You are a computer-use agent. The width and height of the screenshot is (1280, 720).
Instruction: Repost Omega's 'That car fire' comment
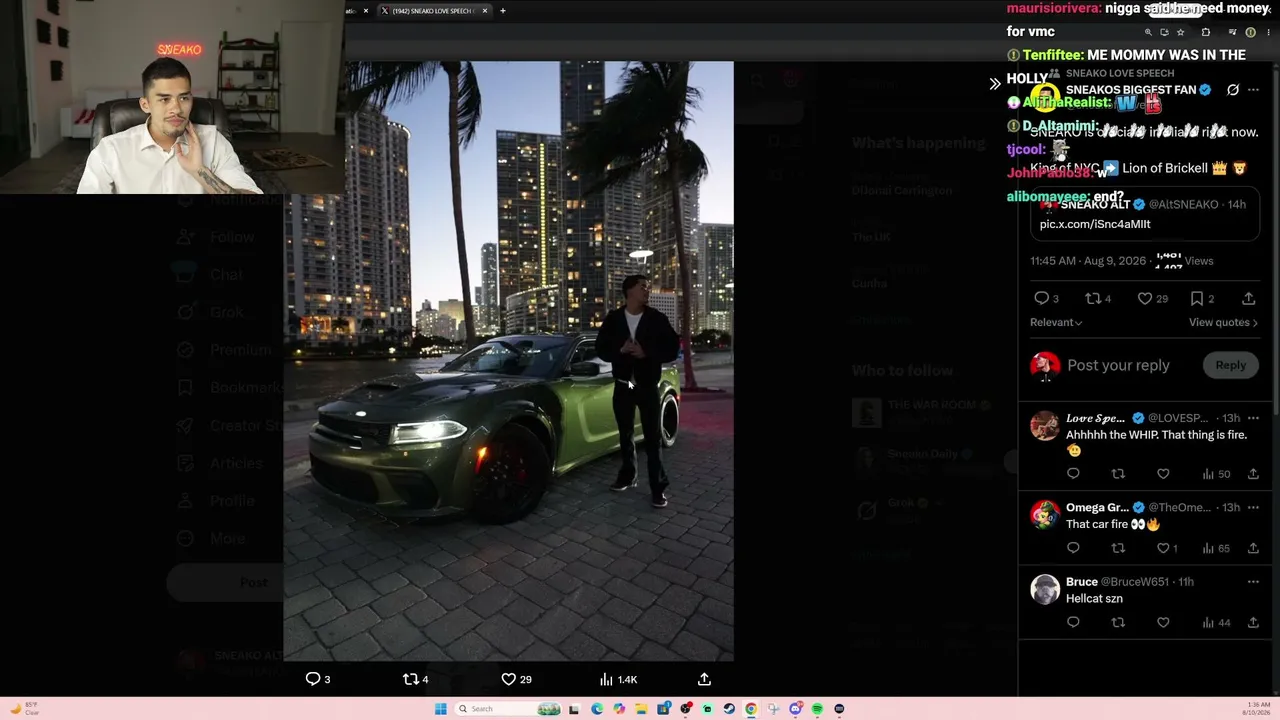(1118, 548)
